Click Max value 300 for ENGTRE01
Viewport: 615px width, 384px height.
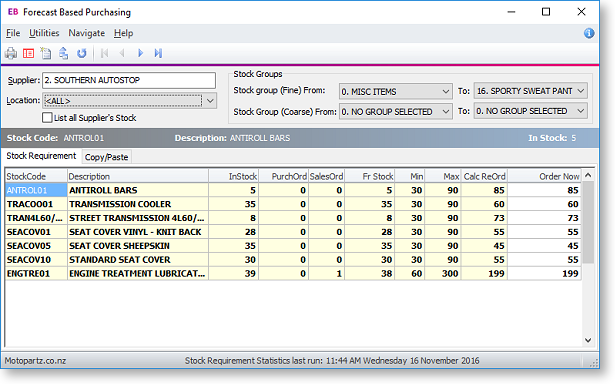pyautogui.click(x=443, y=274)
